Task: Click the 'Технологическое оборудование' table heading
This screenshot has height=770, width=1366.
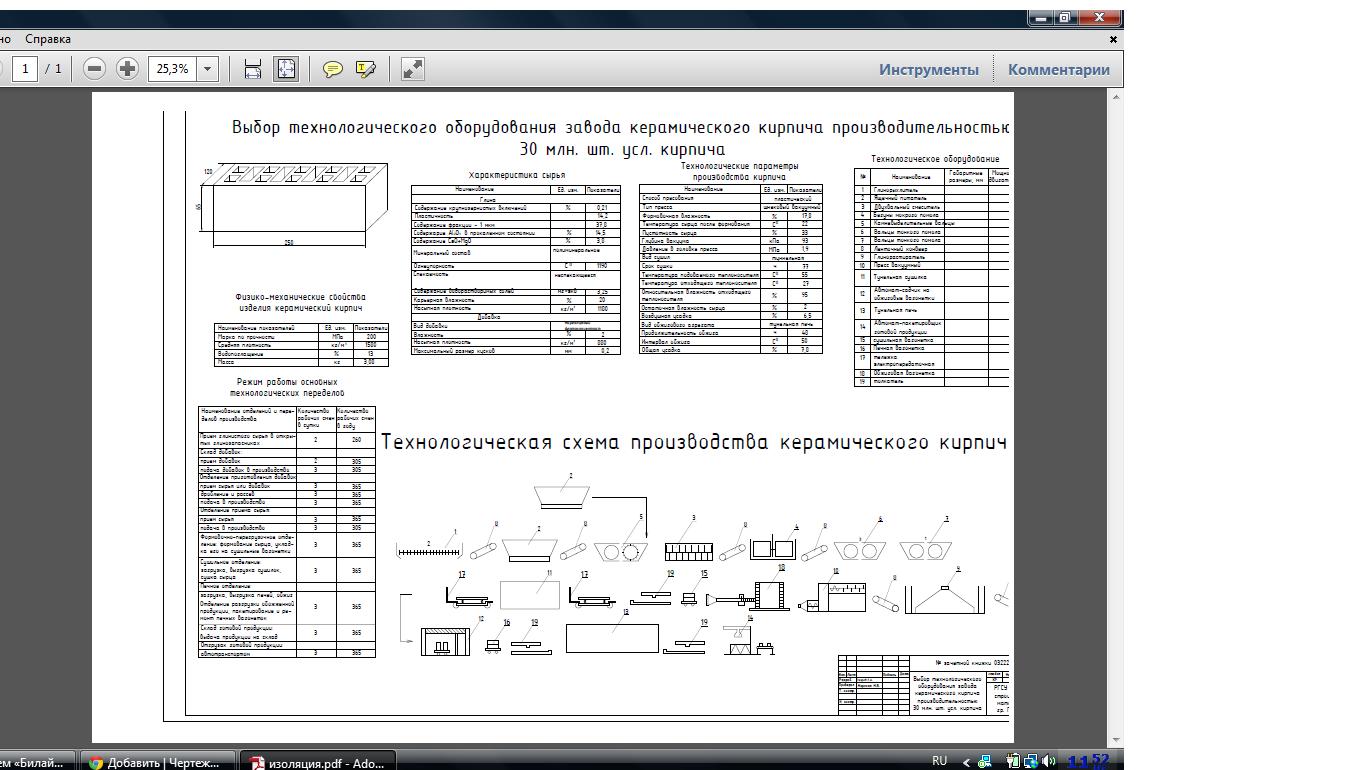Action: coord(935,159)
